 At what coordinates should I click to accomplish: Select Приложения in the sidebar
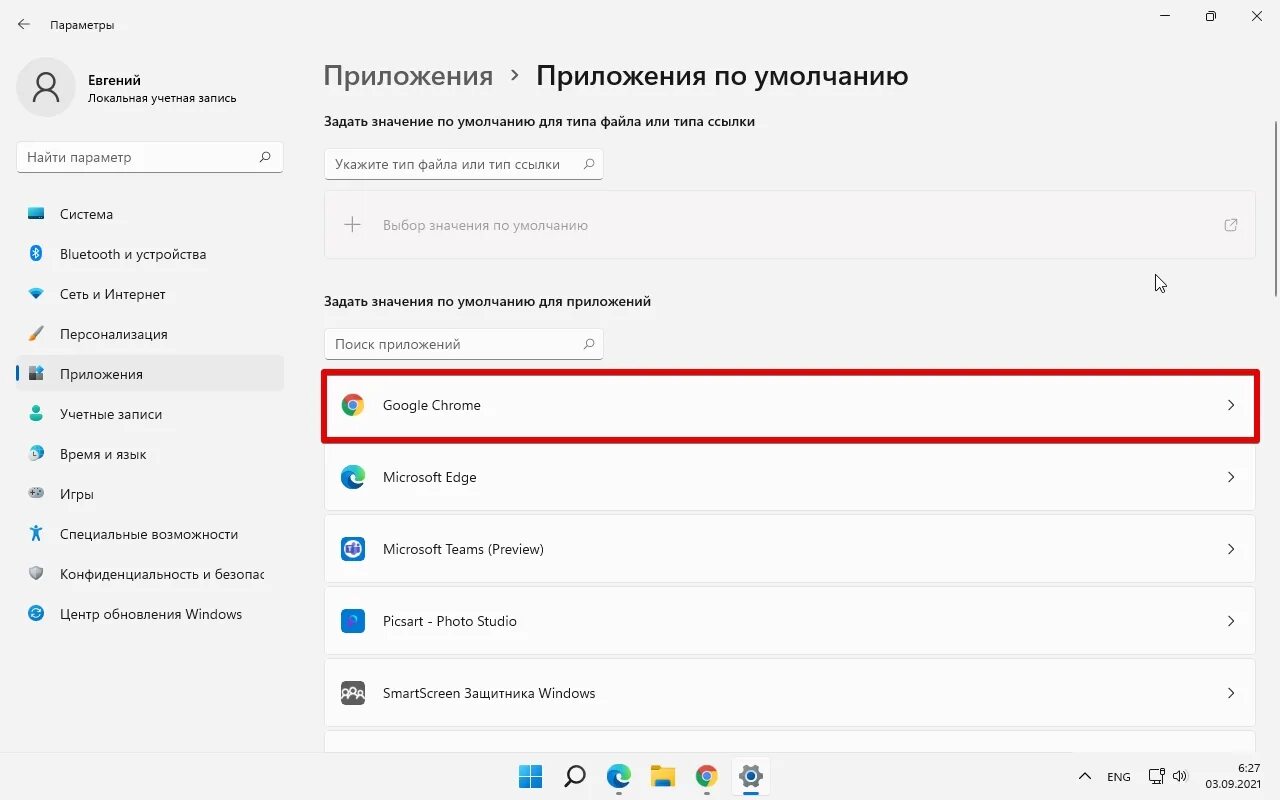point(150,374)
